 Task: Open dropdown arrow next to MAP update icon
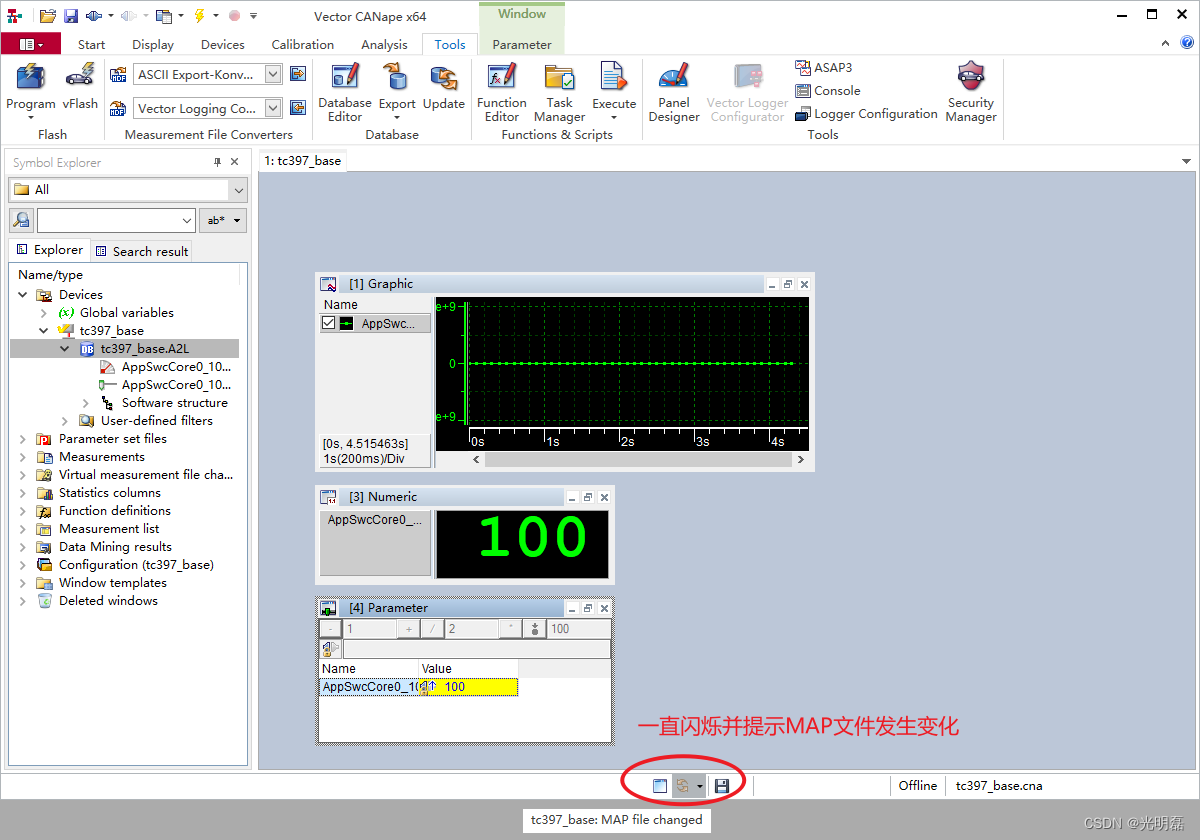tap(700, 786)
